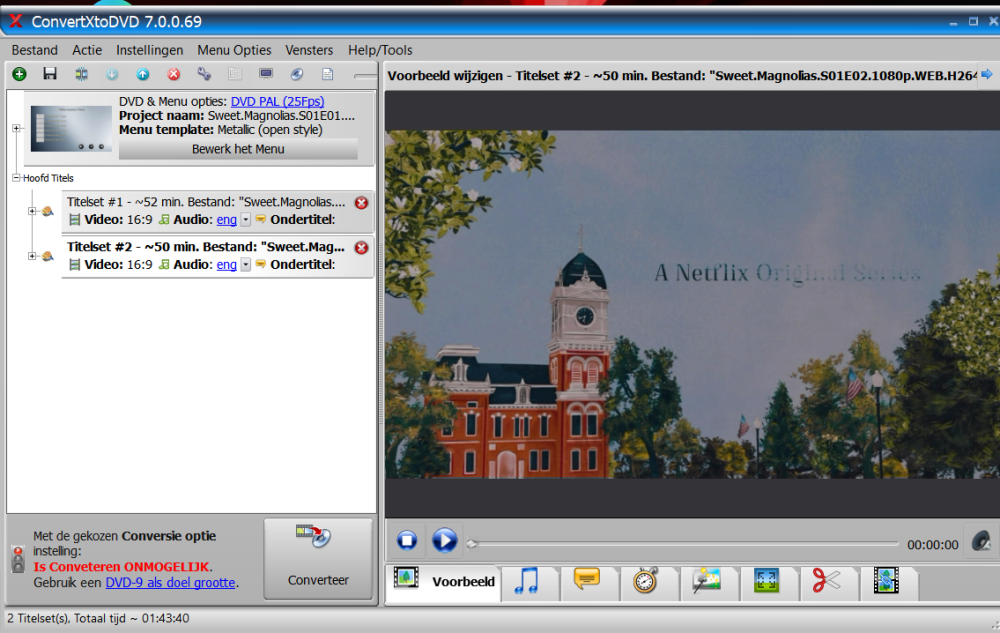Click the red remove icon in the toolbar

click(174, 74)
